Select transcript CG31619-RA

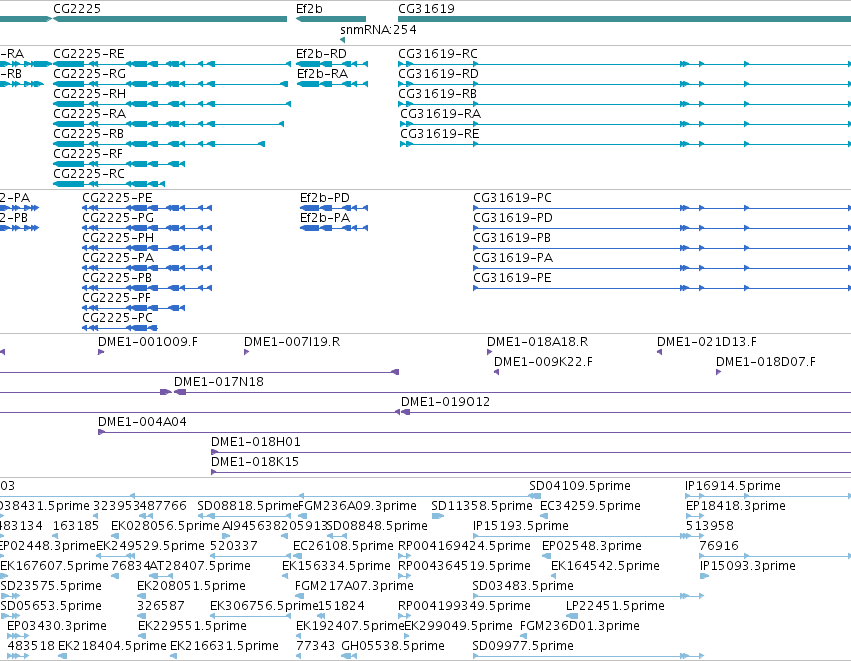[x=441, y=114]
